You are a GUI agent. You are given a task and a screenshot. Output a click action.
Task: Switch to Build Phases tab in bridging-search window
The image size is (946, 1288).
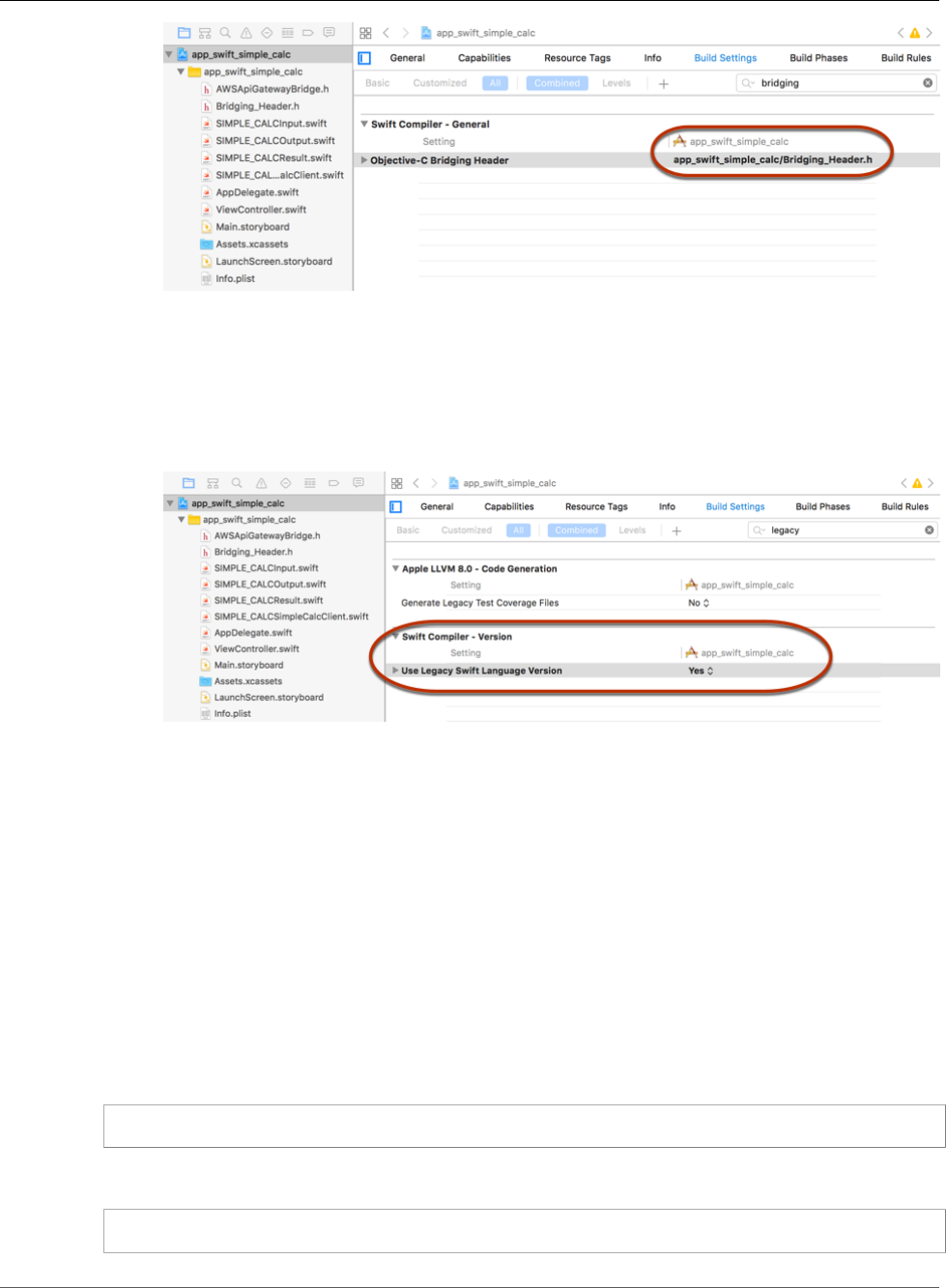[818, 58]
